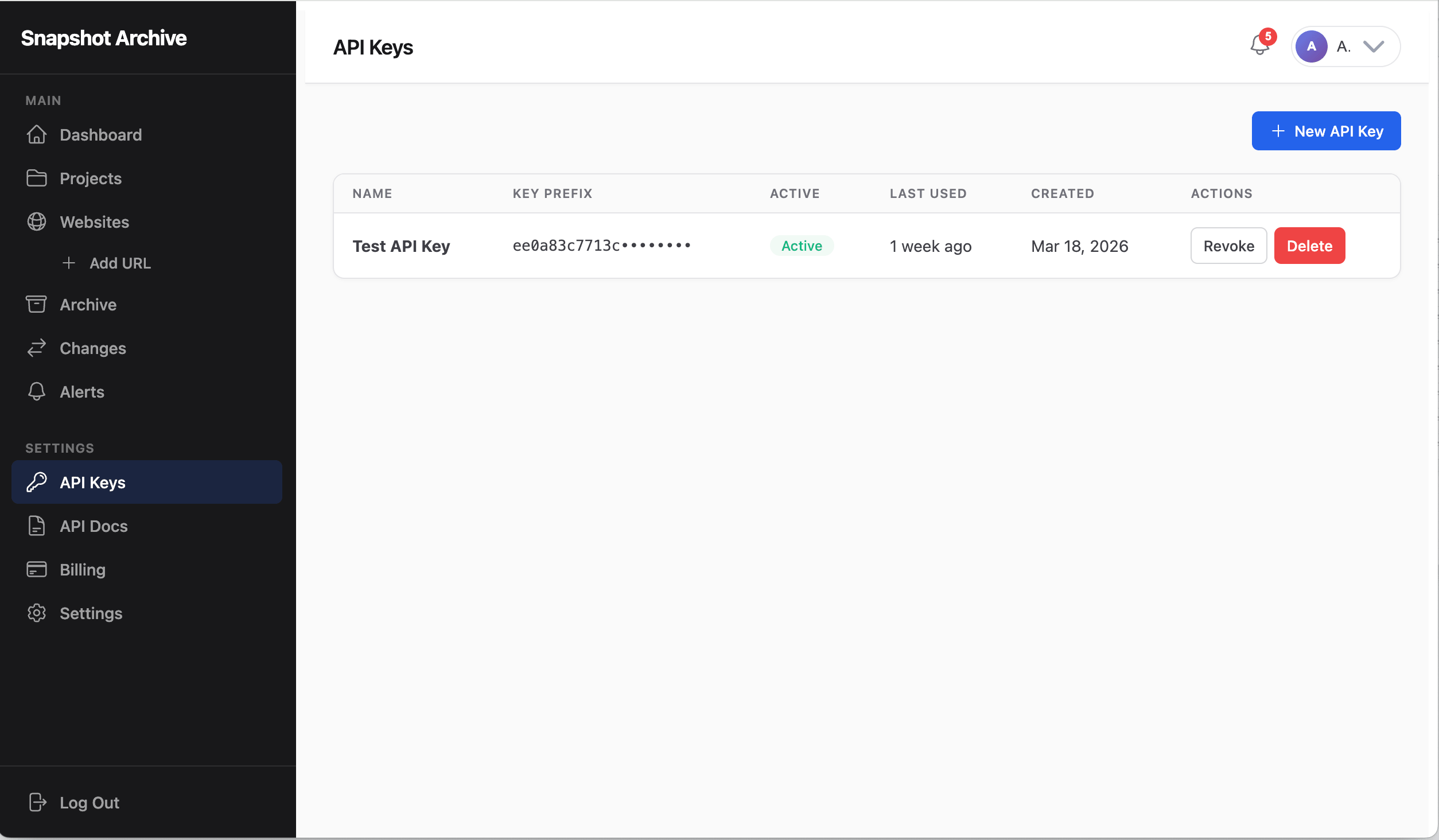Go to Billing page
This screenshot has height=840, width=1439.
coord(147,569)
